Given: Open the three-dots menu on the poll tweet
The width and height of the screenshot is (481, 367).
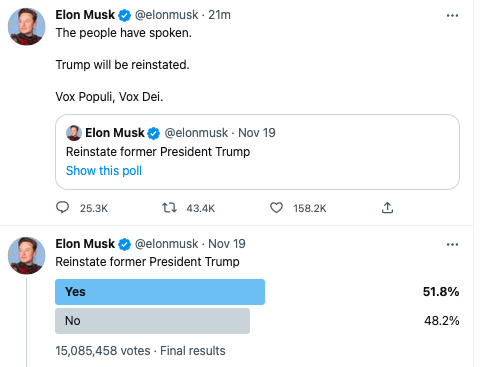Looking at the screenshot, I should (452, 244).
